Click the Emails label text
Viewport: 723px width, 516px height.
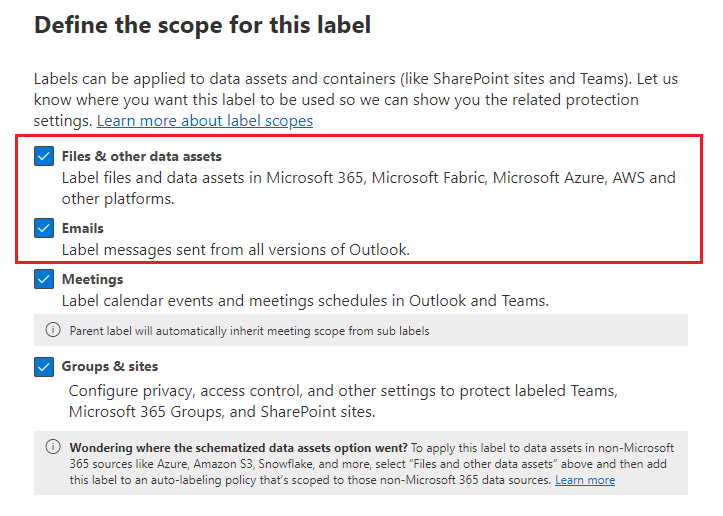coord(83,228)
